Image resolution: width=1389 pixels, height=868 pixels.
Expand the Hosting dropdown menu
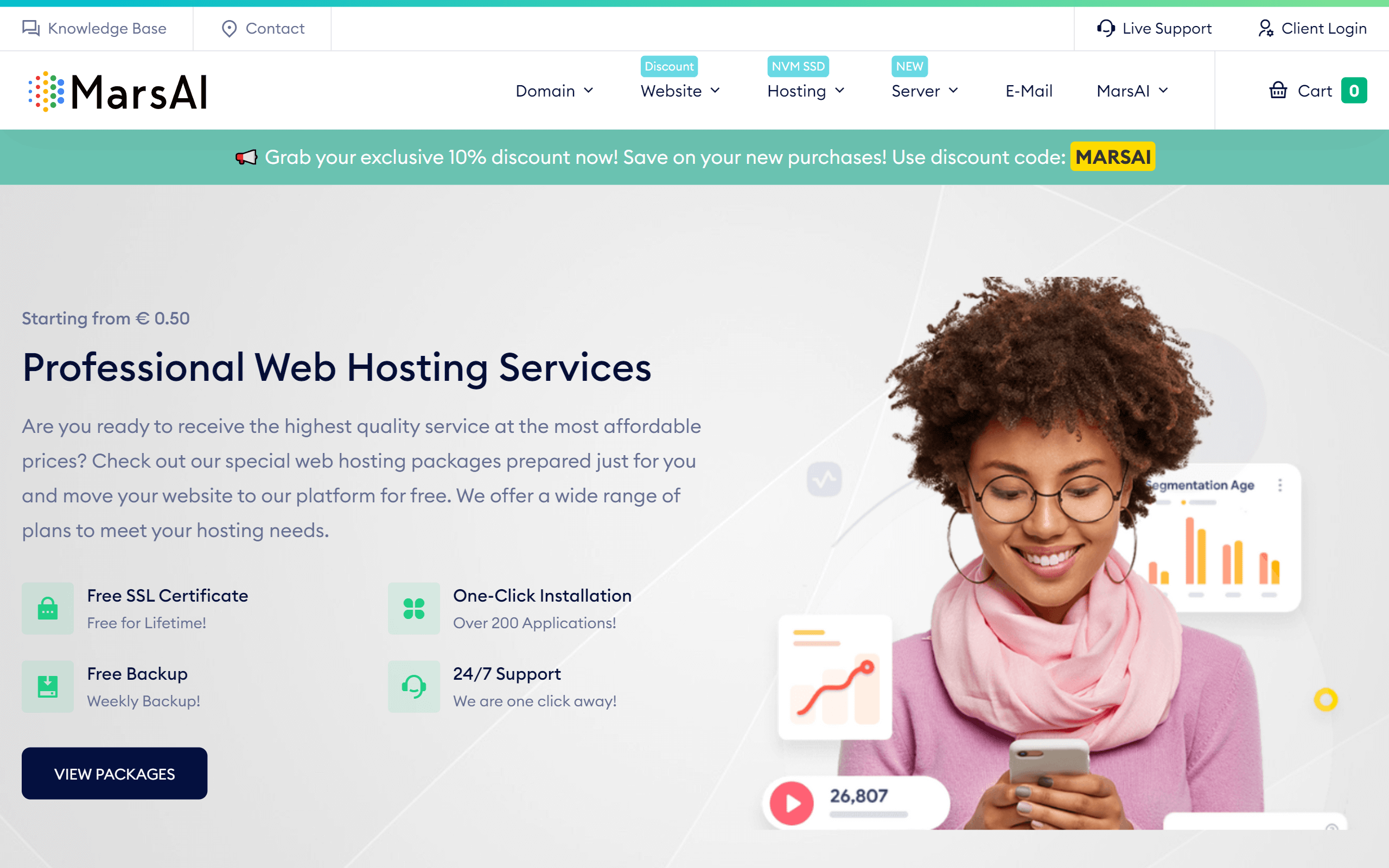tap(804, 90)
